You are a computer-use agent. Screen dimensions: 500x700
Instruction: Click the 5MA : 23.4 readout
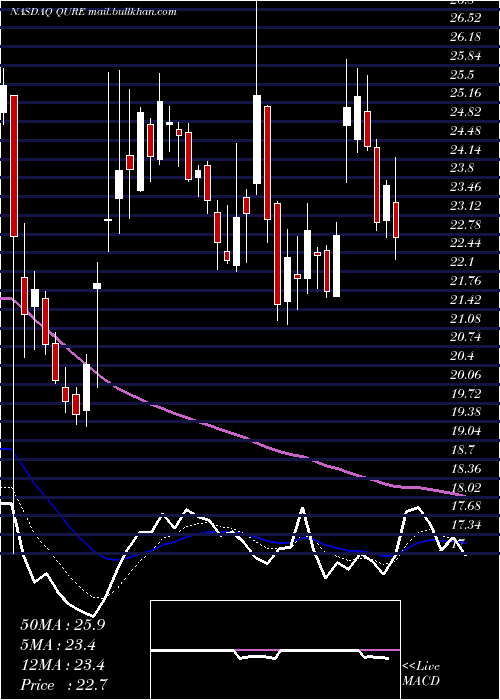pos(60,645)
